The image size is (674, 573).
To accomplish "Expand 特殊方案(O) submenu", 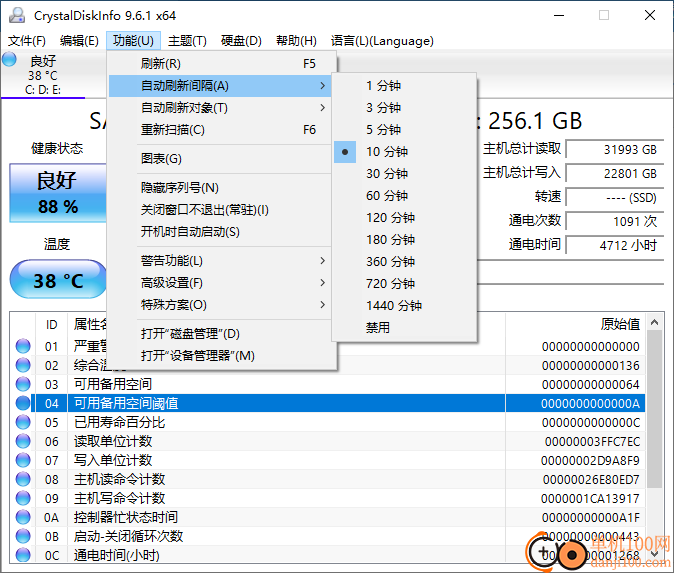I will point(220,305).
